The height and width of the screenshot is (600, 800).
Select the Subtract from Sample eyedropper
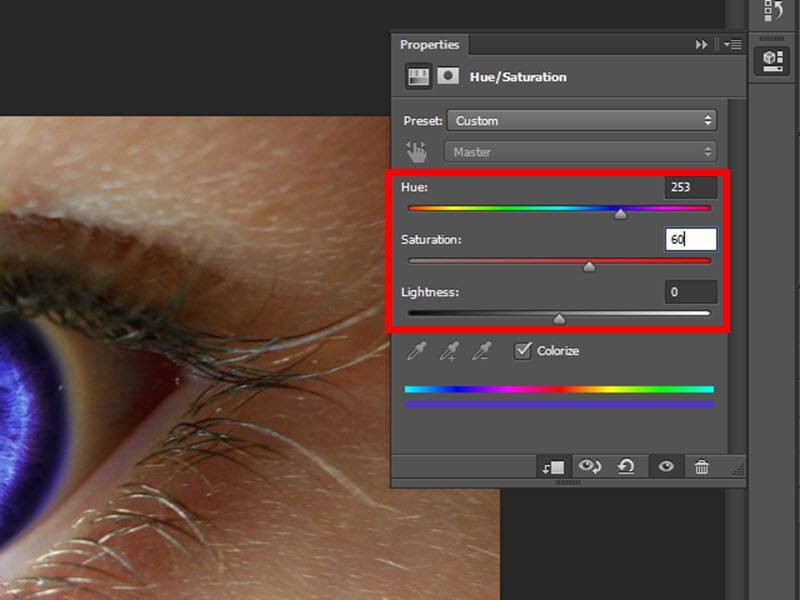click(x=482, y=351)
